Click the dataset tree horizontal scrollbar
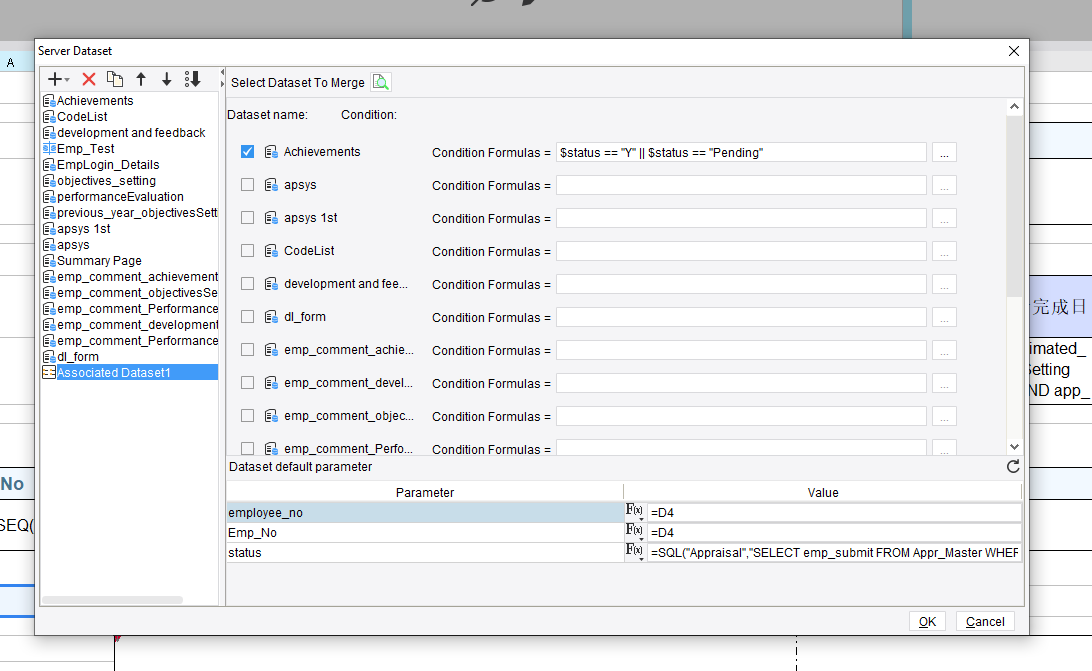 pyautogui.click(x=112, y=600)
